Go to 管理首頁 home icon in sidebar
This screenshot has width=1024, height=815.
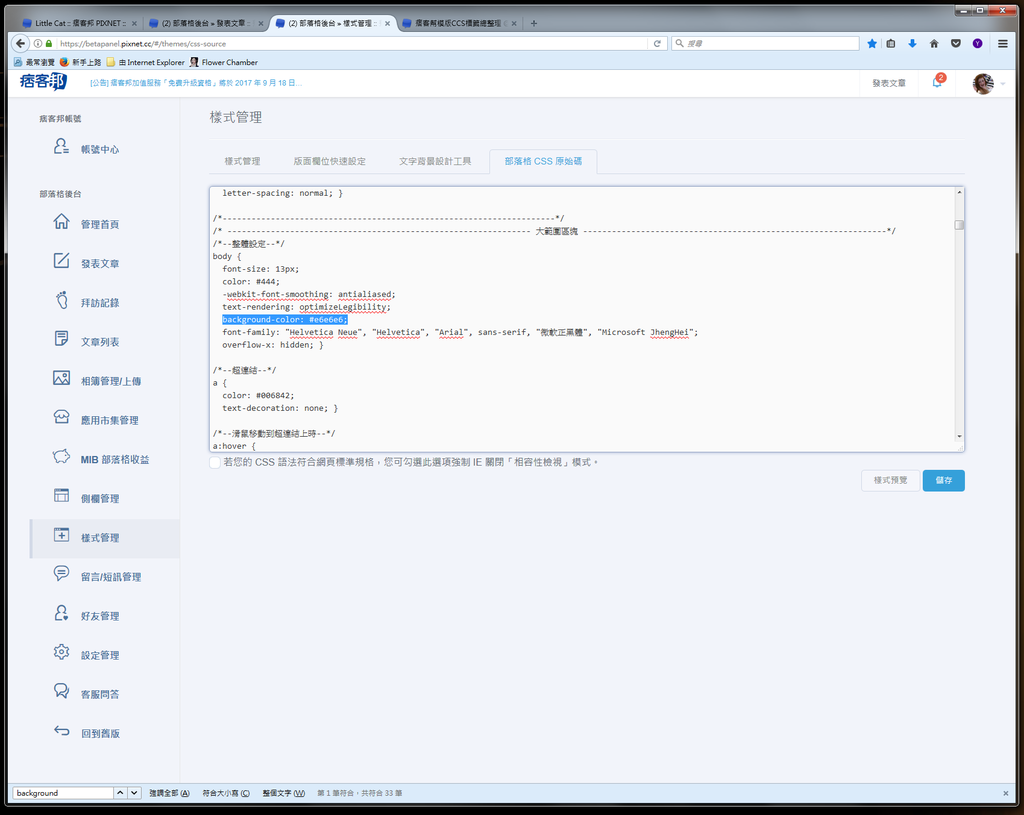(61, 222)
